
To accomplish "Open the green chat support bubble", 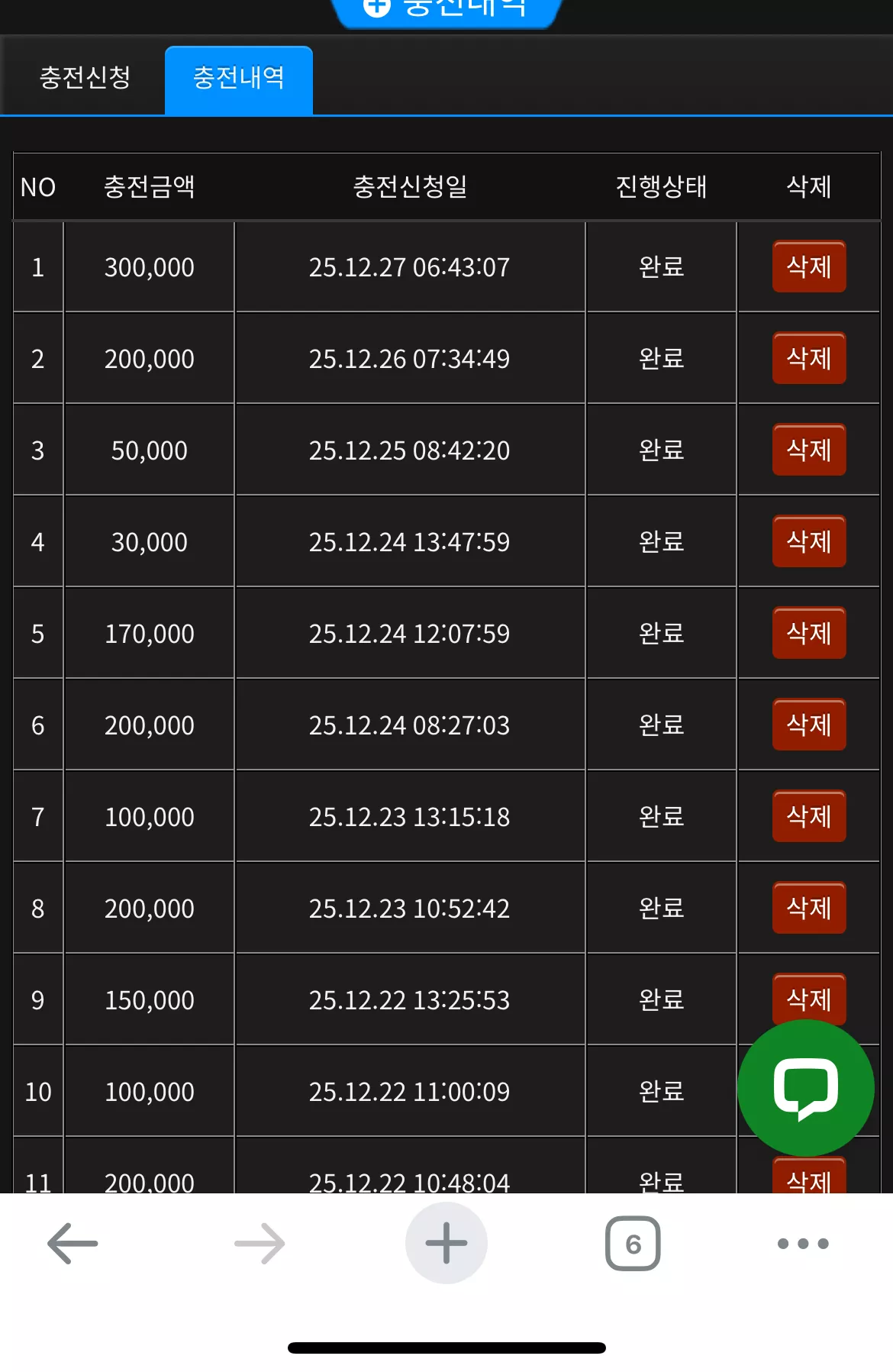I will [x=806, y=1088].
